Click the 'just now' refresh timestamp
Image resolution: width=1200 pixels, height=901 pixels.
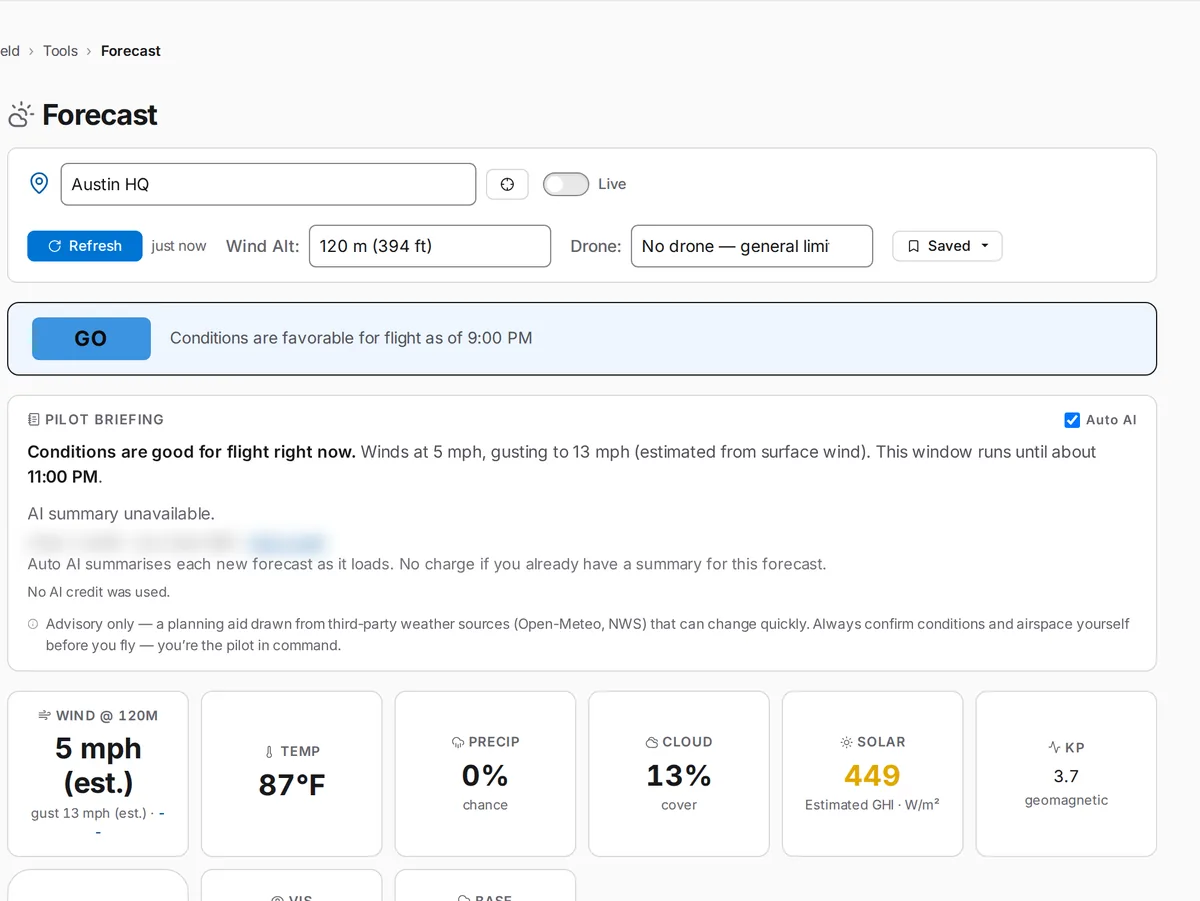click(x=179, y=246)
